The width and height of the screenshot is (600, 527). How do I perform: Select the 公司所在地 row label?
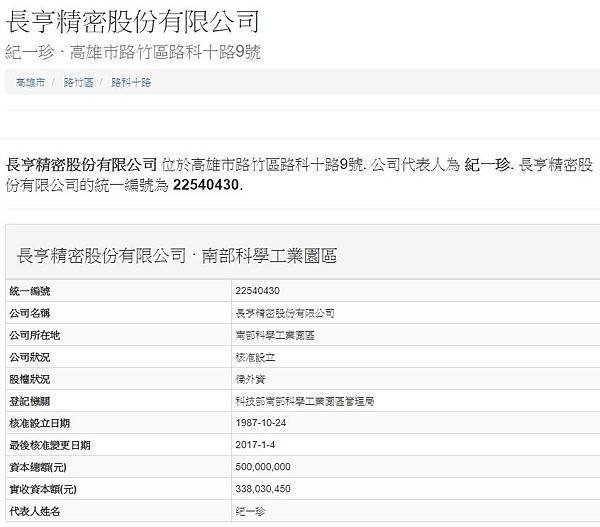click(x=35, y=336)
